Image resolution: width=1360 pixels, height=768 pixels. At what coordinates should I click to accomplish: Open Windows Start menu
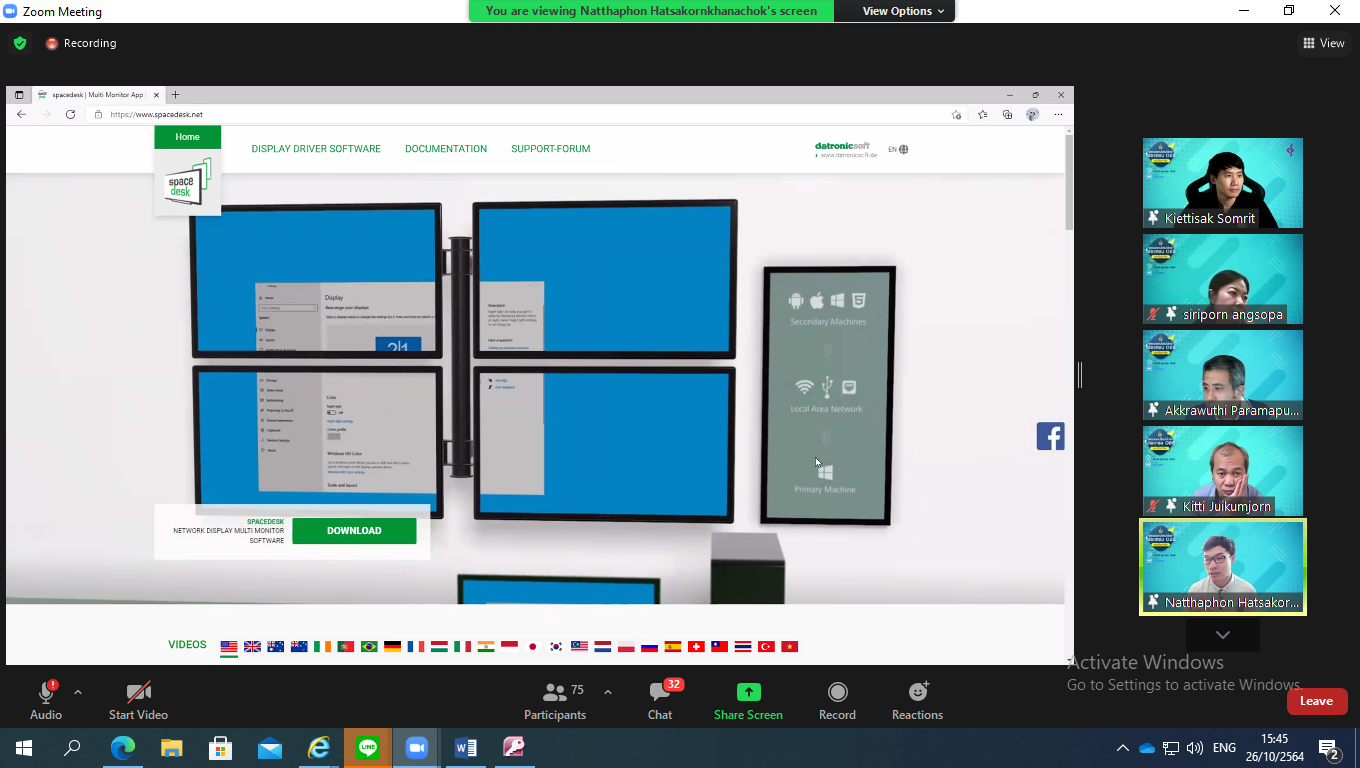24,747
